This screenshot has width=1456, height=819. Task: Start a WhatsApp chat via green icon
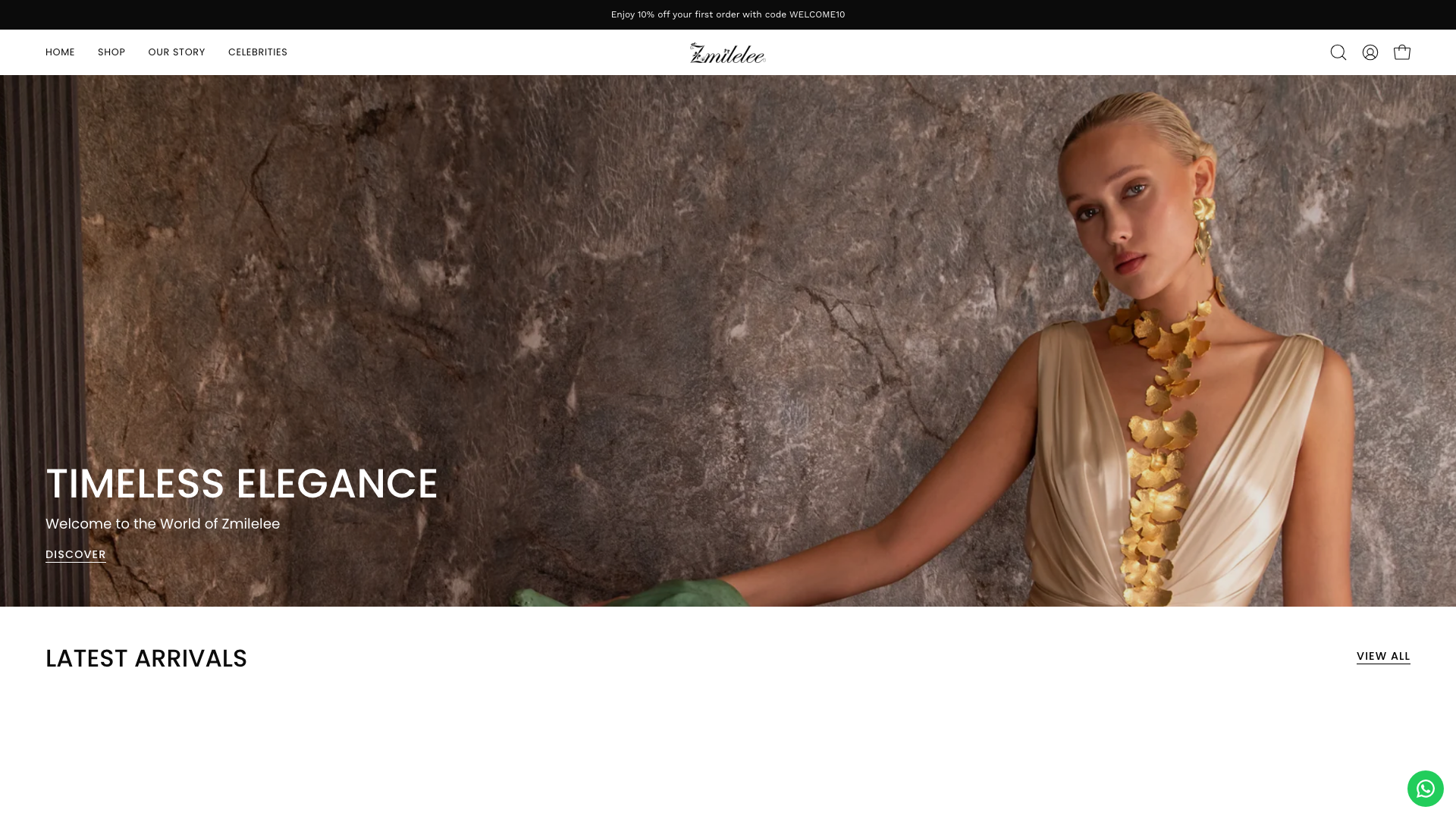click(x=1426, y=789)
